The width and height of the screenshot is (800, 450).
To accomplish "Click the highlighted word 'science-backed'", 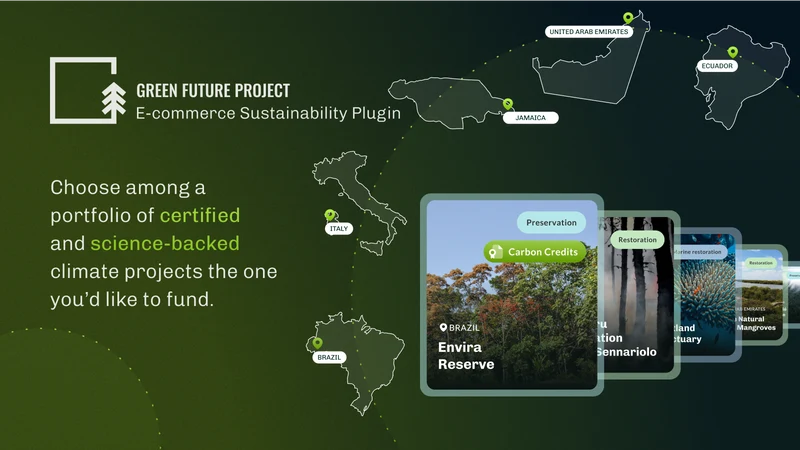I will (x=165, y=243).
